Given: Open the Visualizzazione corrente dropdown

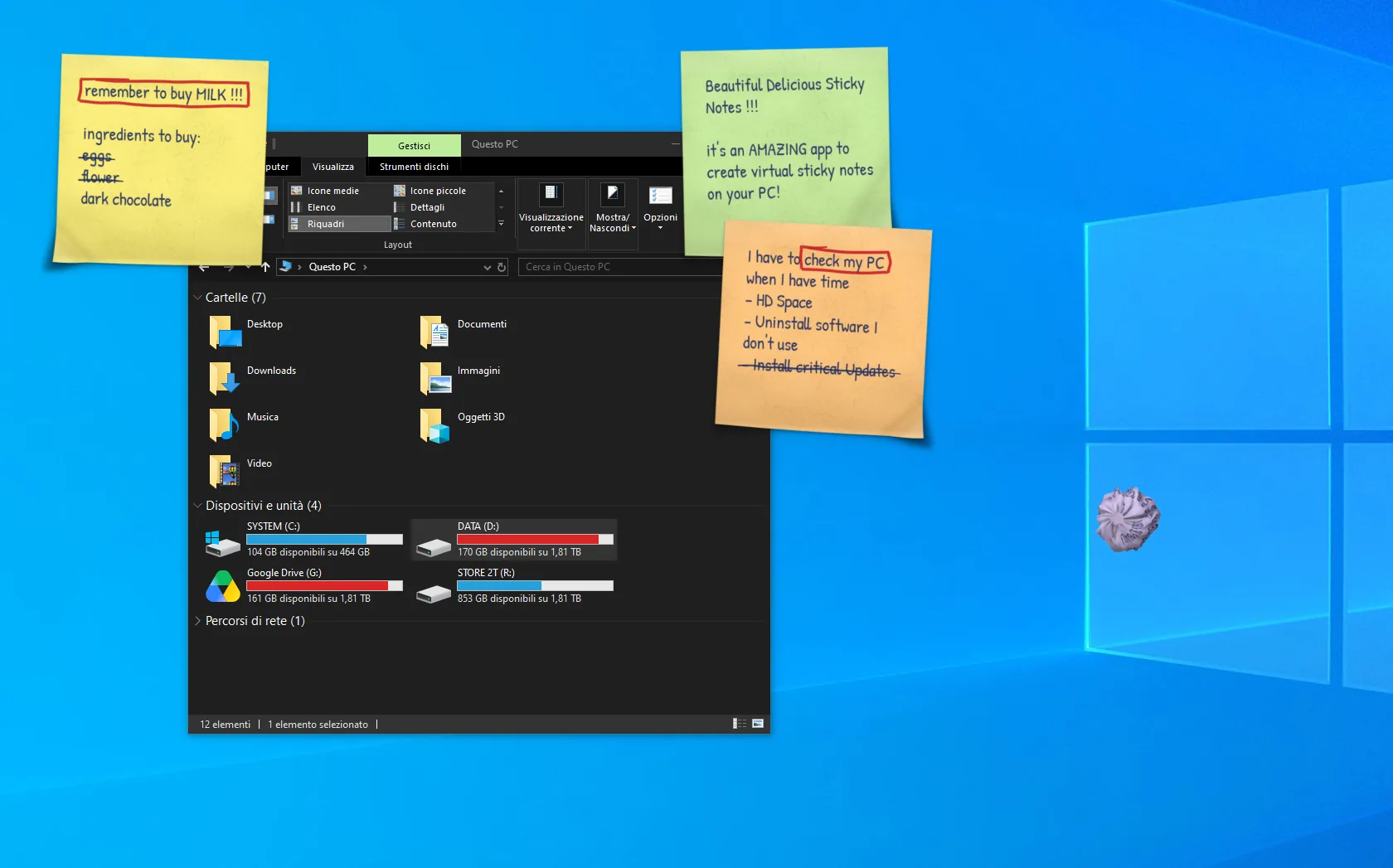Looking at the screenshot, I should pyautogui.click(x=551, y=213).
